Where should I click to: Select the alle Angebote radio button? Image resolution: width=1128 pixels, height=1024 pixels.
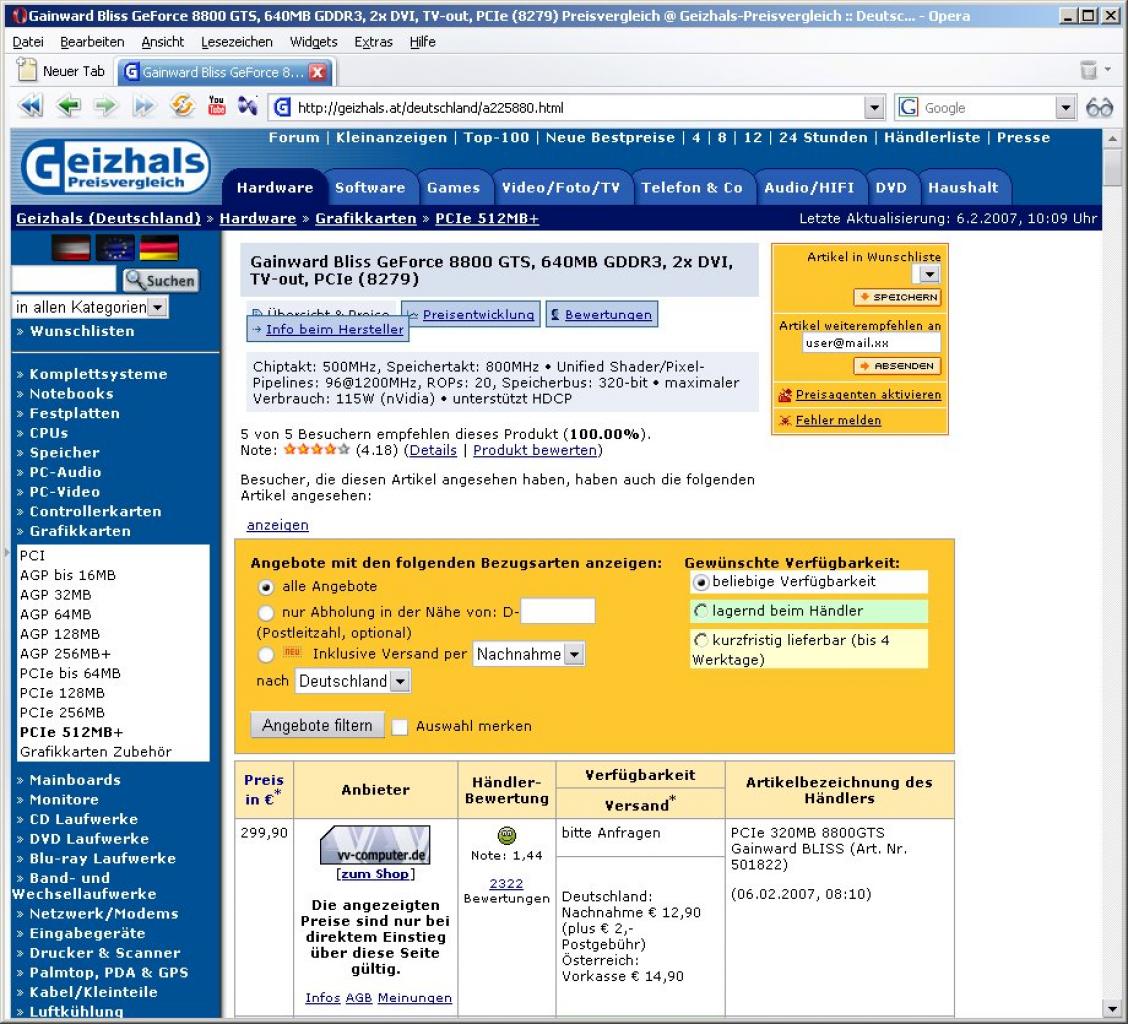coord(266,587)
